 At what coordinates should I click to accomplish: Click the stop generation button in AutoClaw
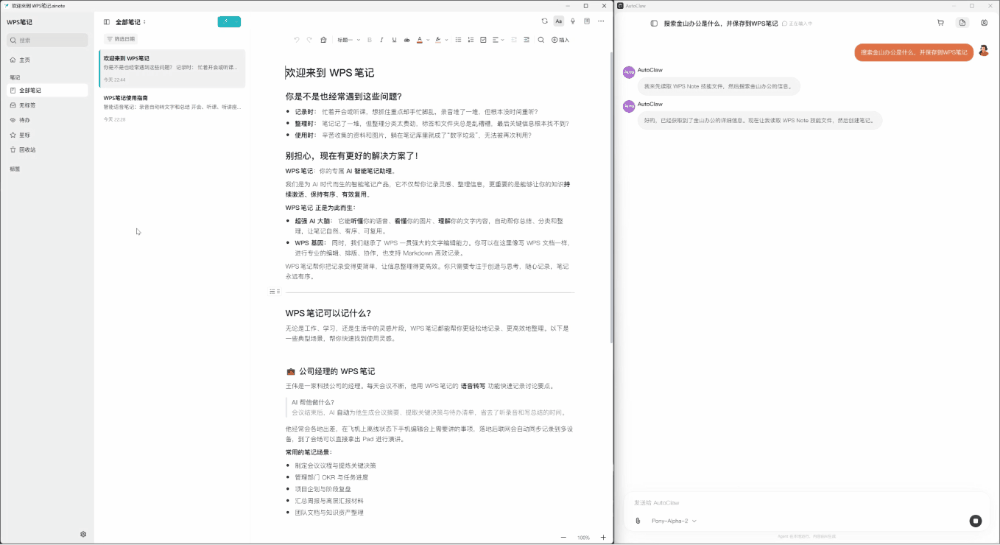coord(975,521)
